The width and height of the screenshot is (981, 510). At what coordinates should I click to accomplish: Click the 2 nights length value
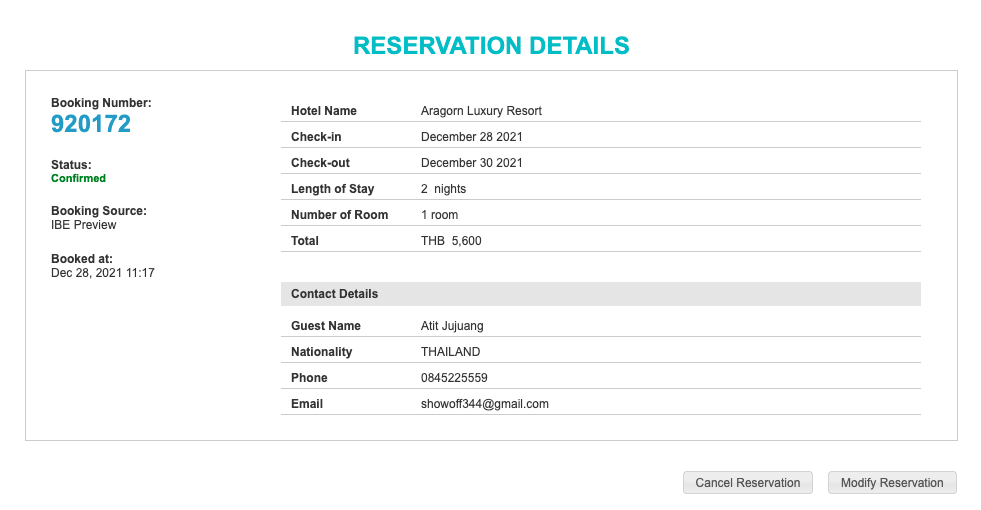[x=443, y=189]
